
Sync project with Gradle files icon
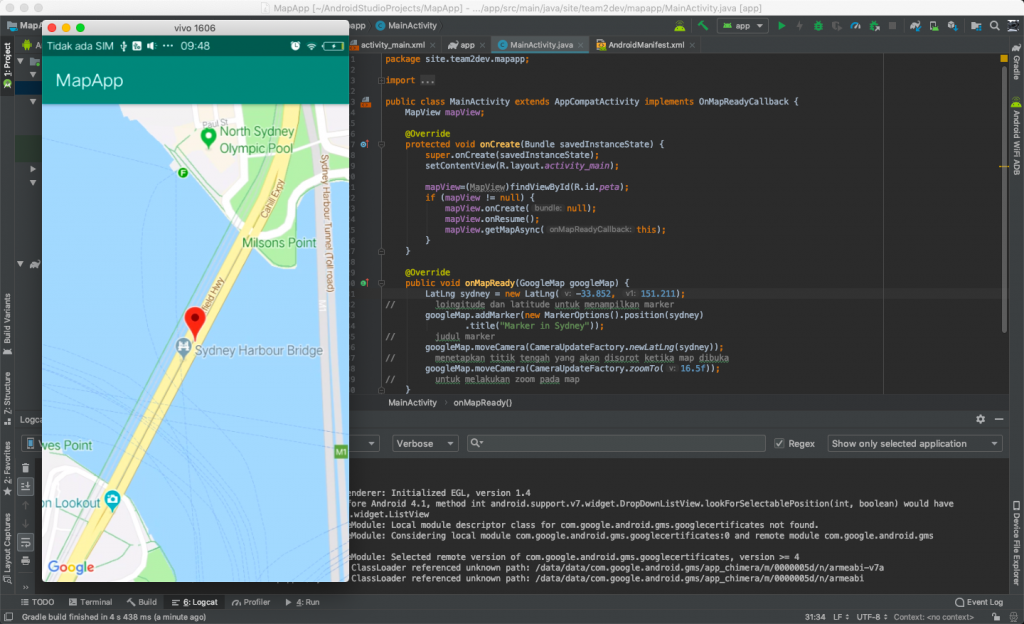[916, 26]
